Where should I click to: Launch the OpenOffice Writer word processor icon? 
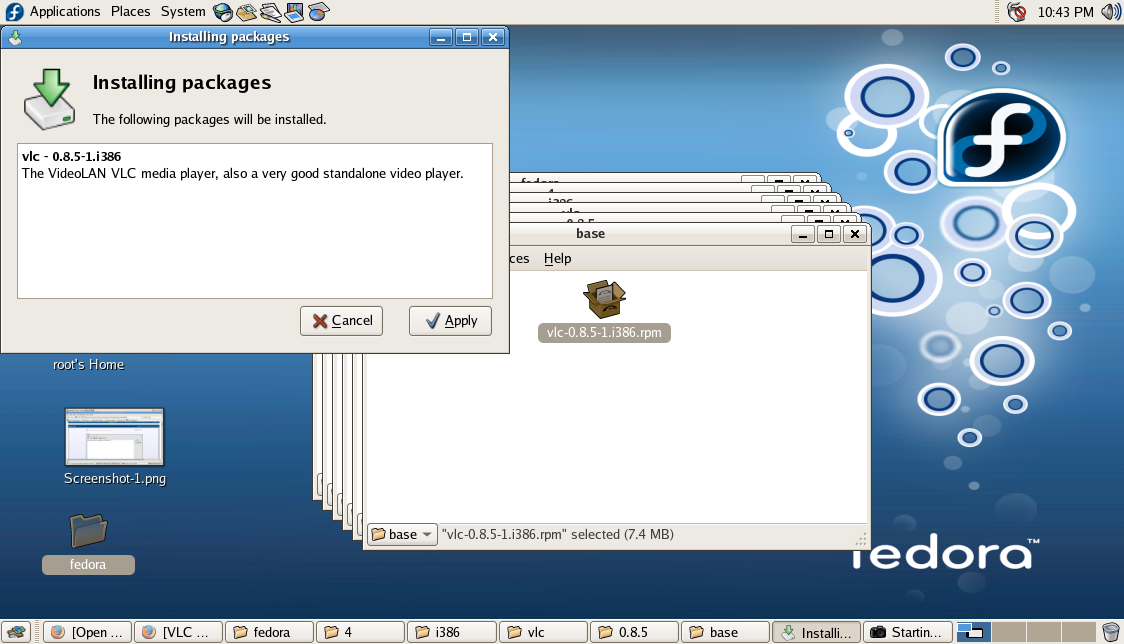coord(270,11)
